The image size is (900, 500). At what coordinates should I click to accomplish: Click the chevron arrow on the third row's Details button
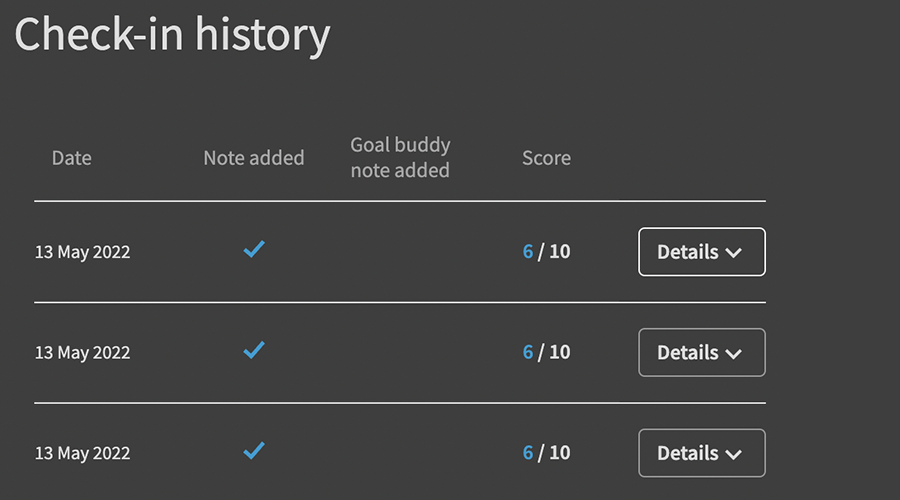coord(734,455)
